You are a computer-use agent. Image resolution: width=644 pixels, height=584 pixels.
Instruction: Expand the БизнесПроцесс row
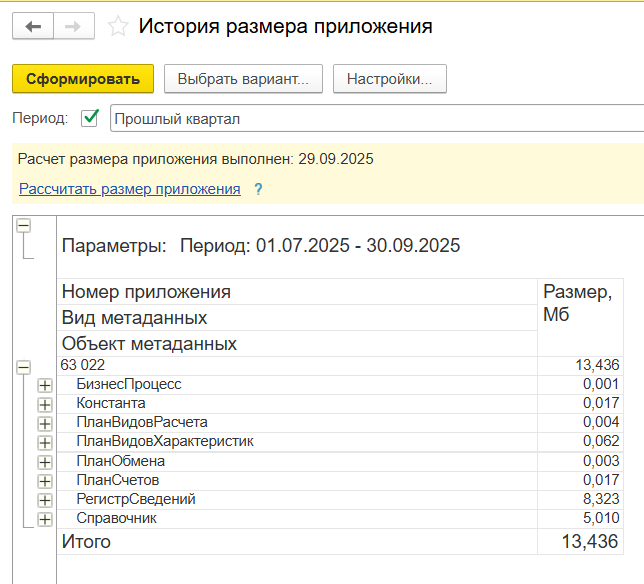click(44, 385)
